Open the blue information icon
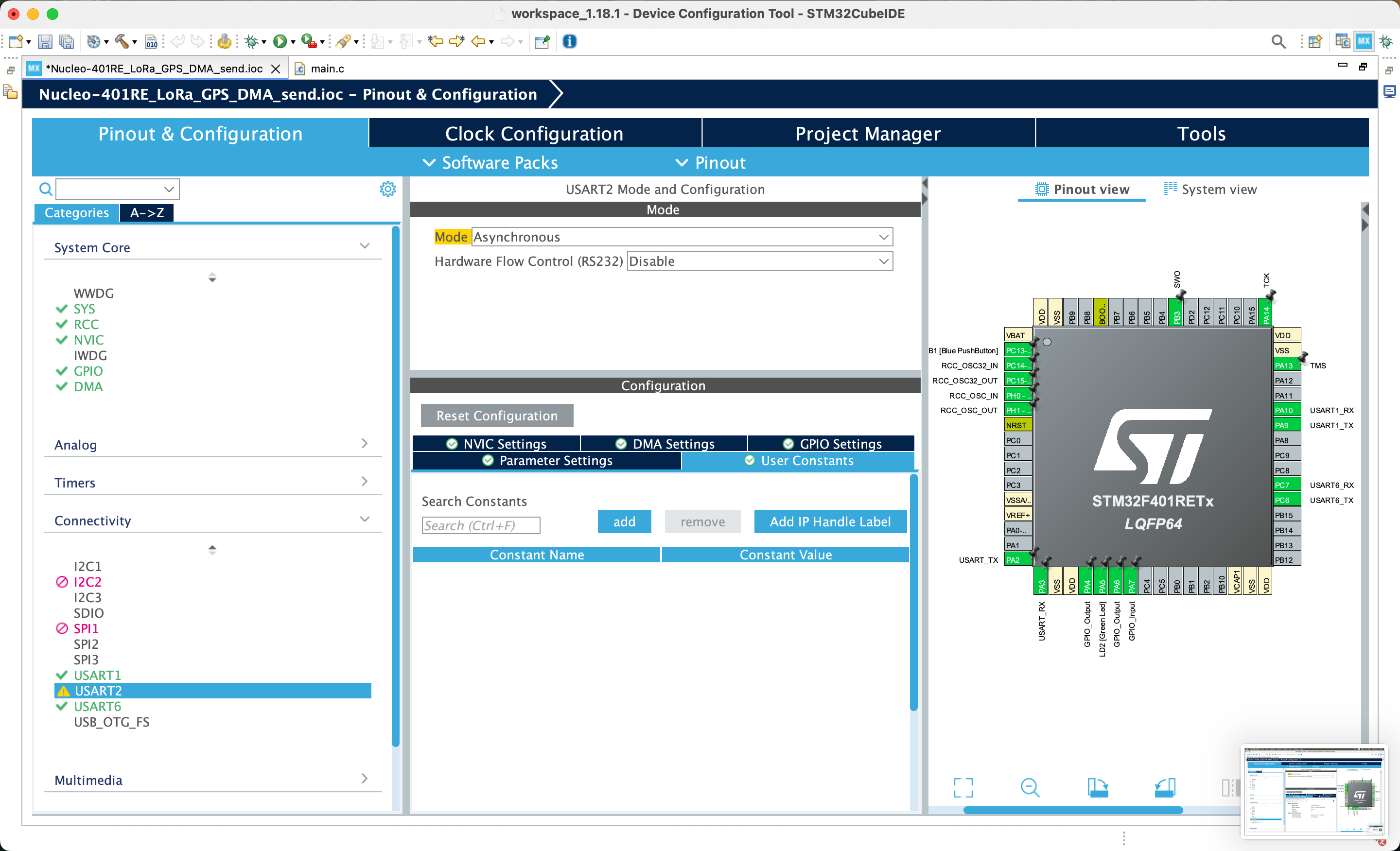The image size is (1400, 851). tap(570, 41)
